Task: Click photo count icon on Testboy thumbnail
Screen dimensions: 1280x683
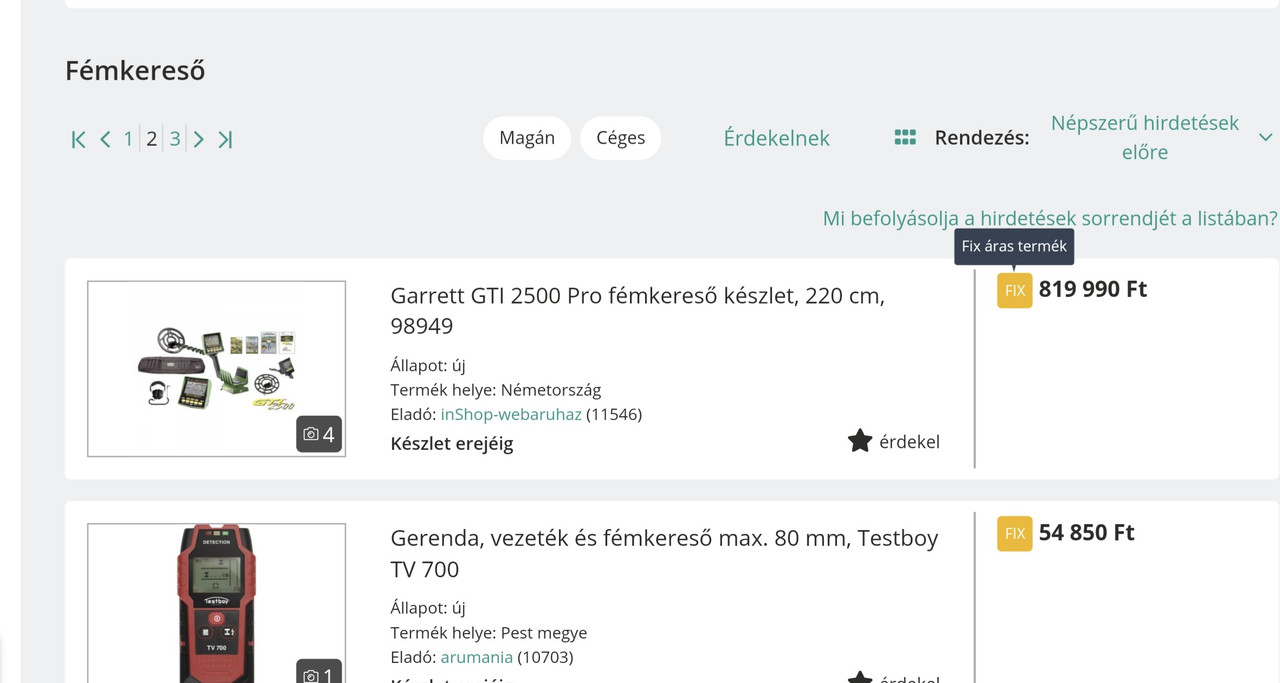Action: [319, 672]
